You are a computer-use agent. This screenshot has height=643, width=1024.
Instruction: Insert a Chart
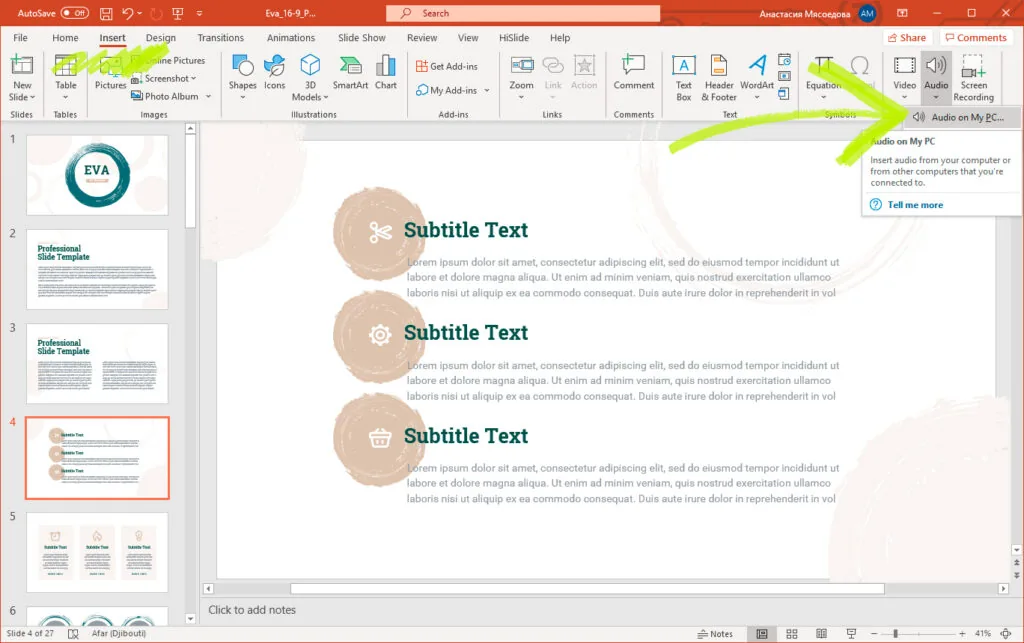click(385, 73)
